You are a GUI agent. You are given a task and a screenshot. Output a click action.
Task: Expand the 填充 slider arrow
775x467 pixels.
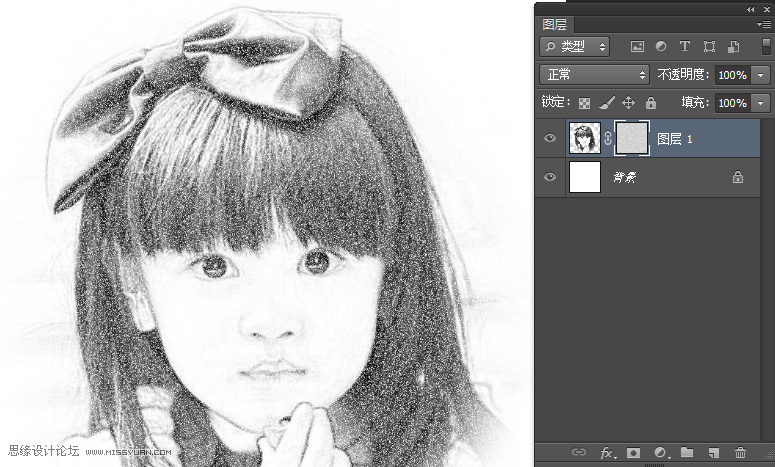[760, 103]
